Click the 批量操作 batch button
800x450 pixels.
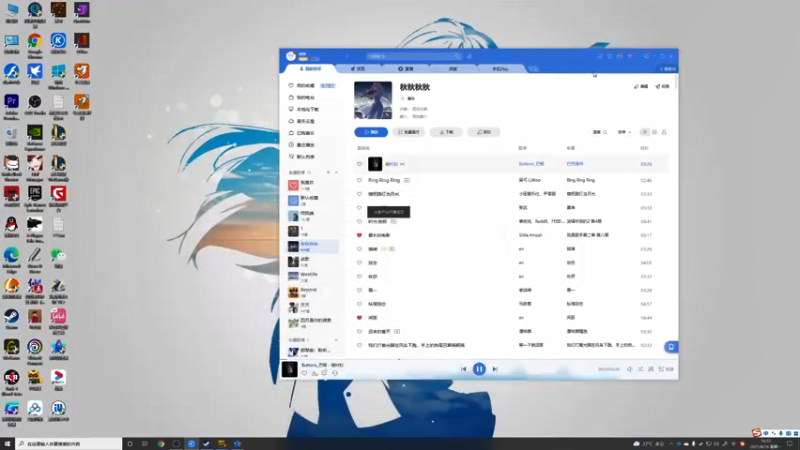click(409, 132)
